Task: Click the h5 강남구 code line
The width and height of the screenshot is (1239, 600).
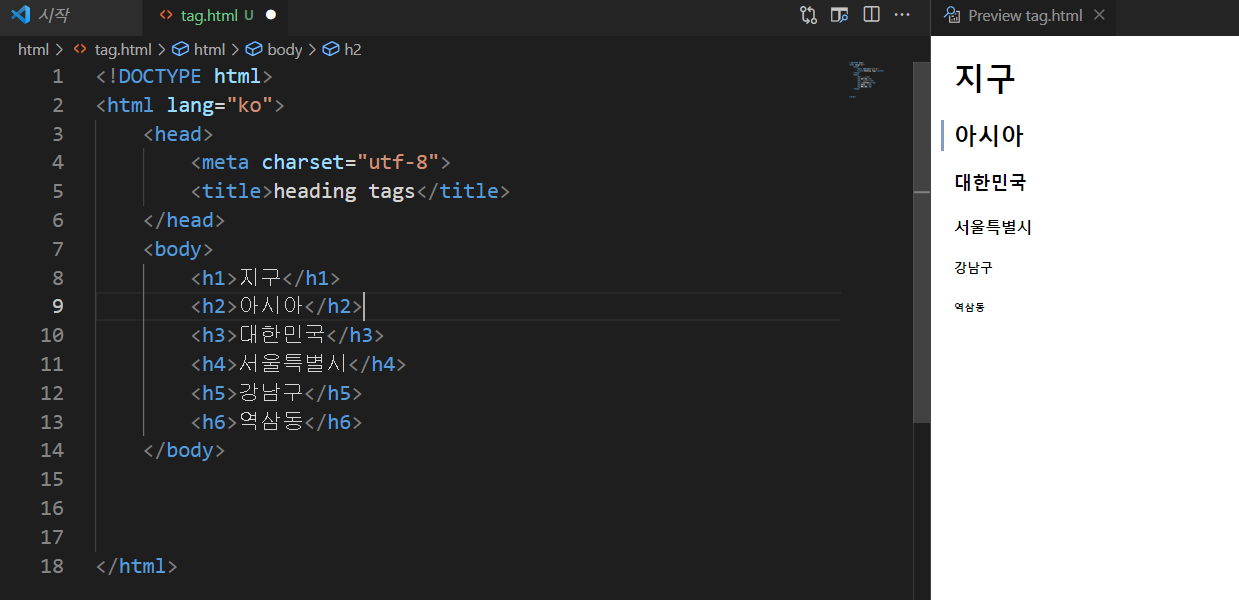Action: pos(277,393)
